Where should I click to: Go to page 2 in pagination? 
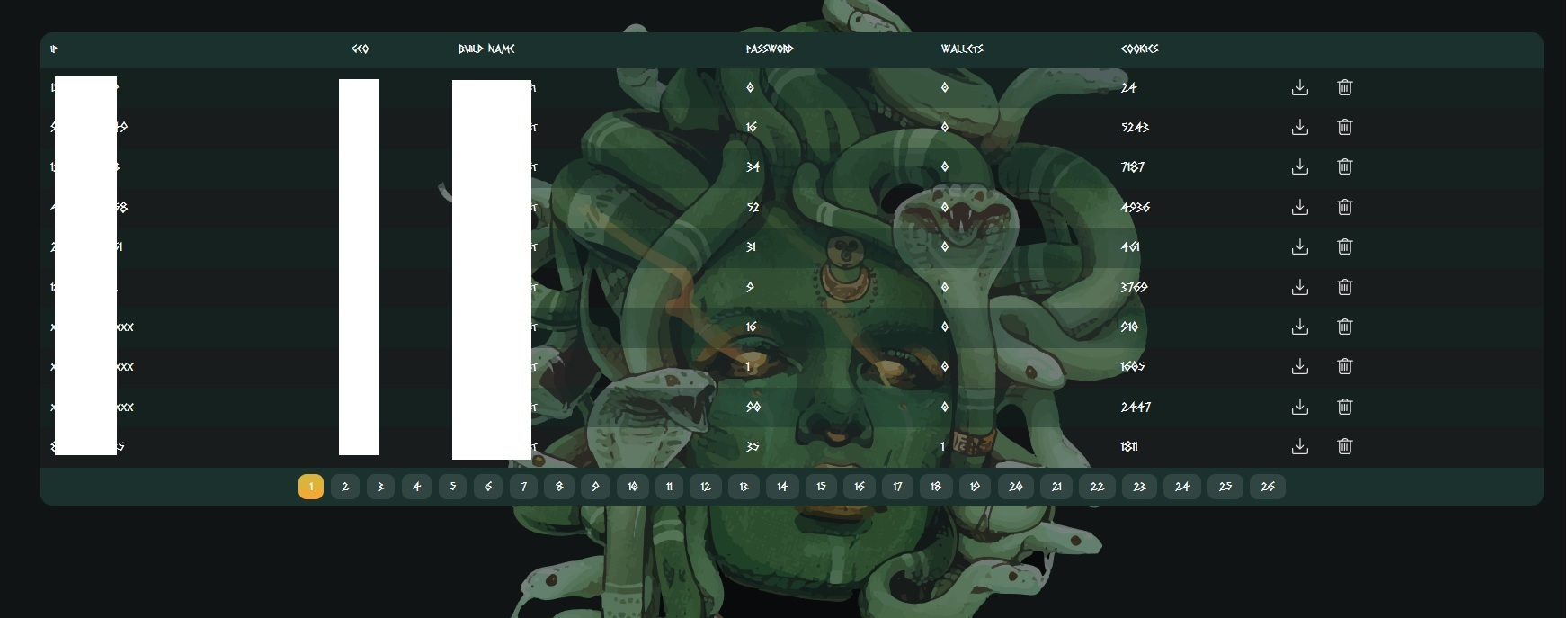click(345, 487)
